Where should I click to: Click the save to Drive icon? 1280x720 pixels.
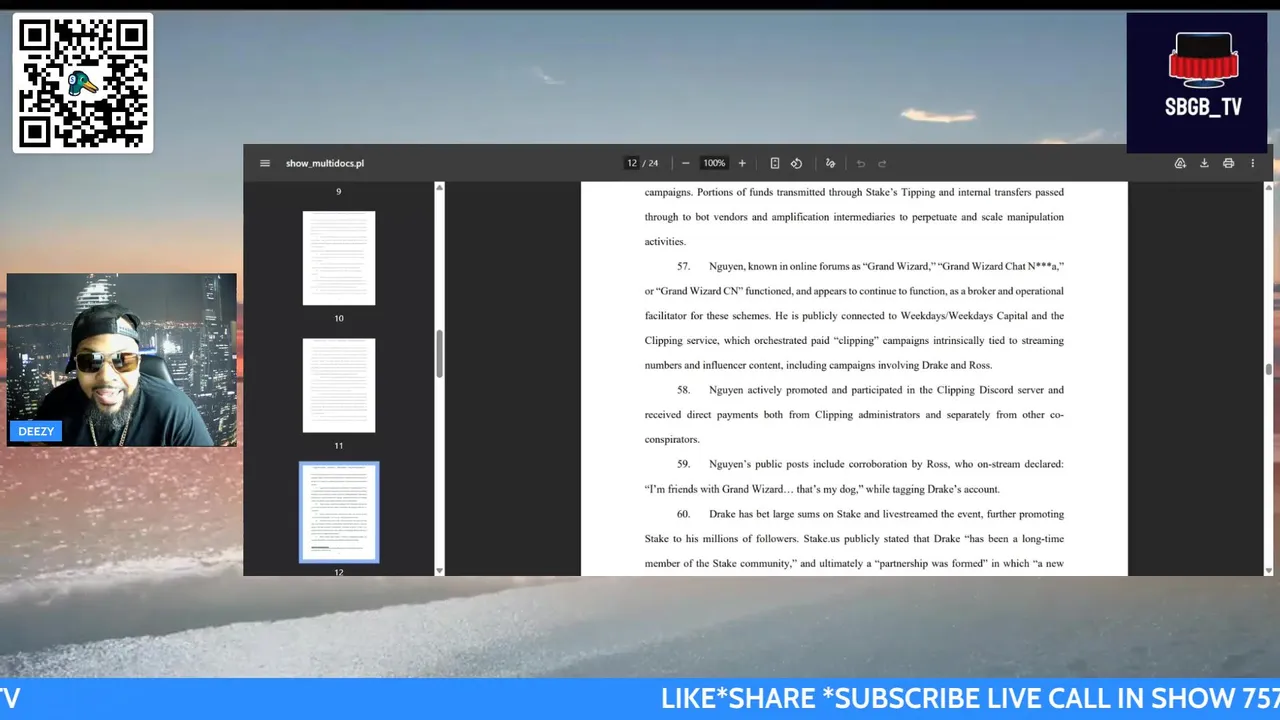[1180, 163]
